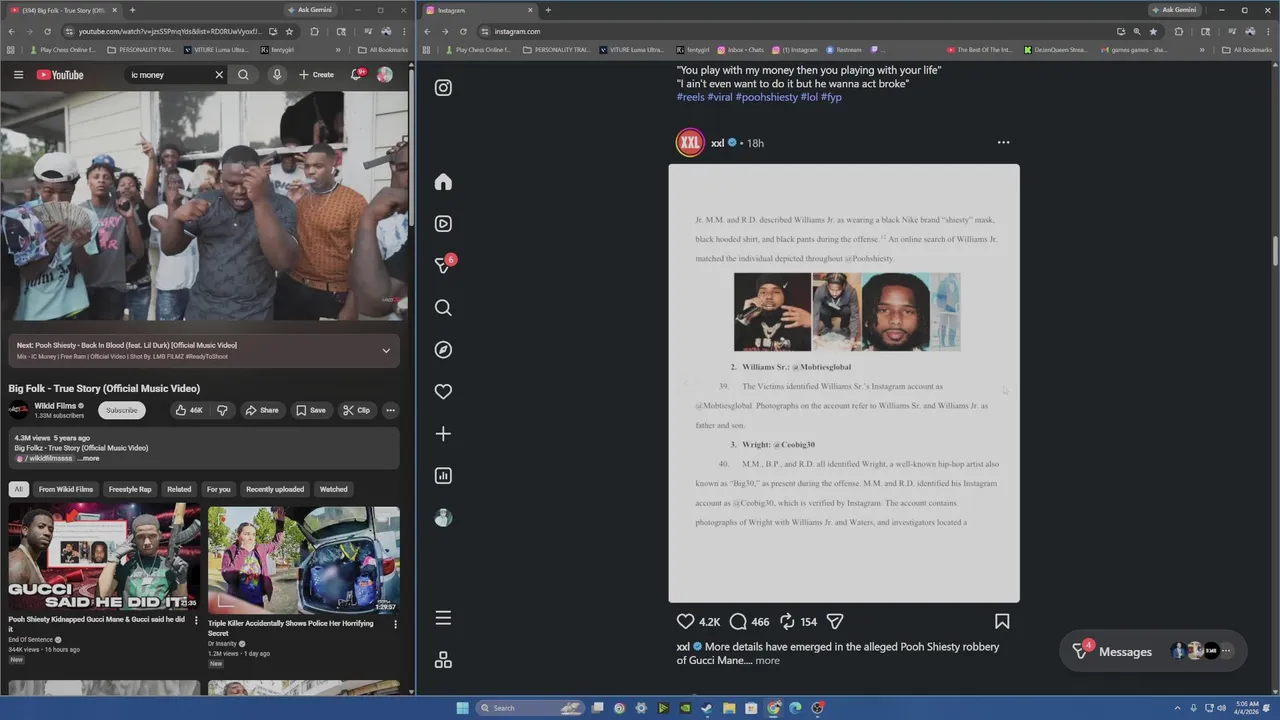Click the Share button under video
This screenshot has width=1280, height=720.
point(263,410)
